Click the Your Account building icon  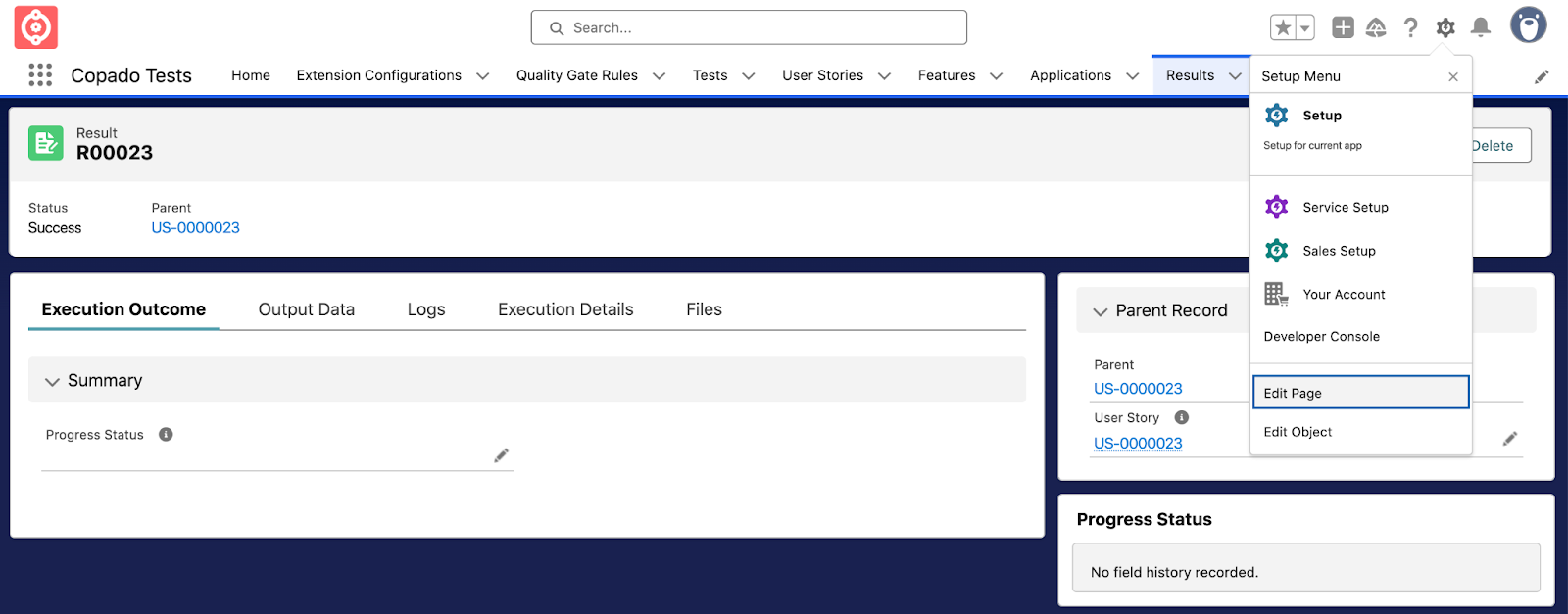1277,294
